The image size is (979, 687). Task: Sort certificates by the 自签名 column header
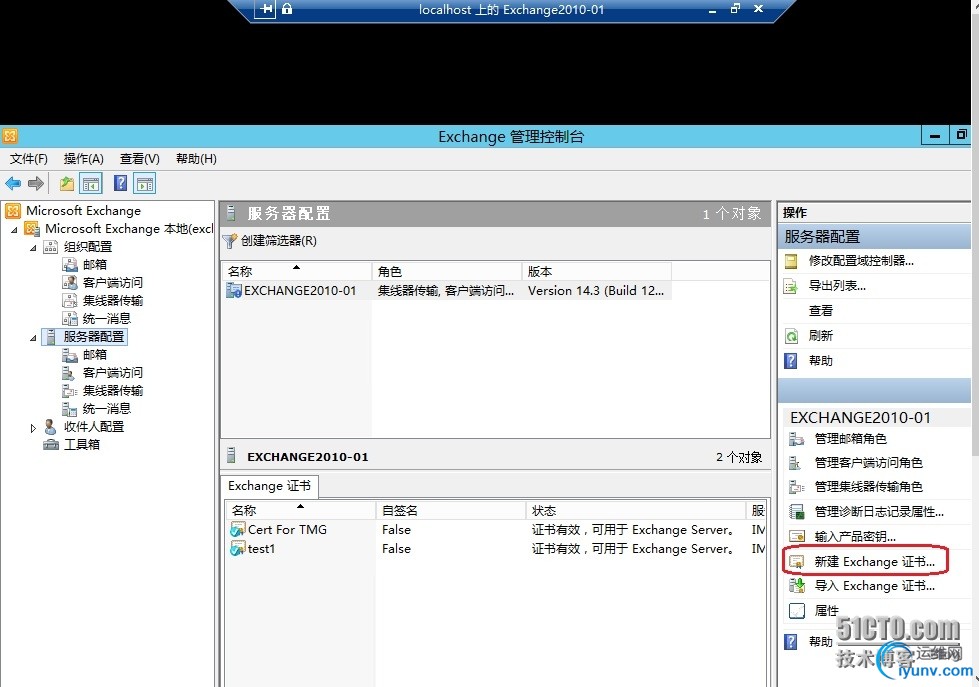coord(451,510)
